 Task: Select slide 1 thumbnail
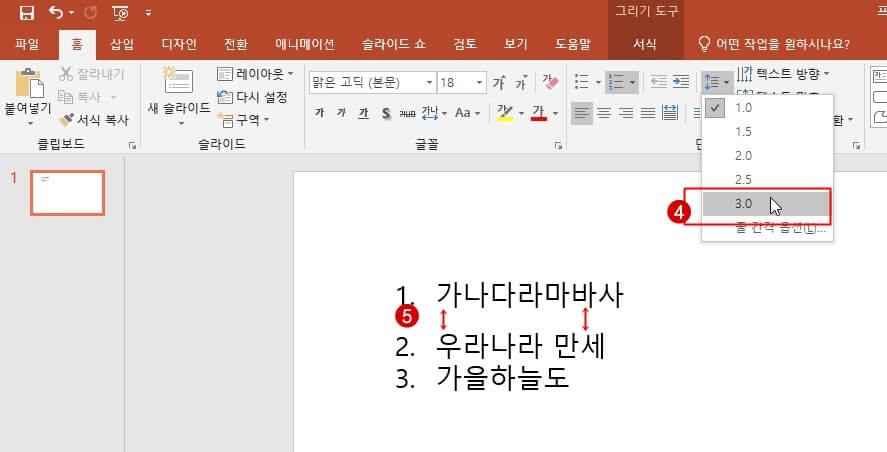coord(67,193)
